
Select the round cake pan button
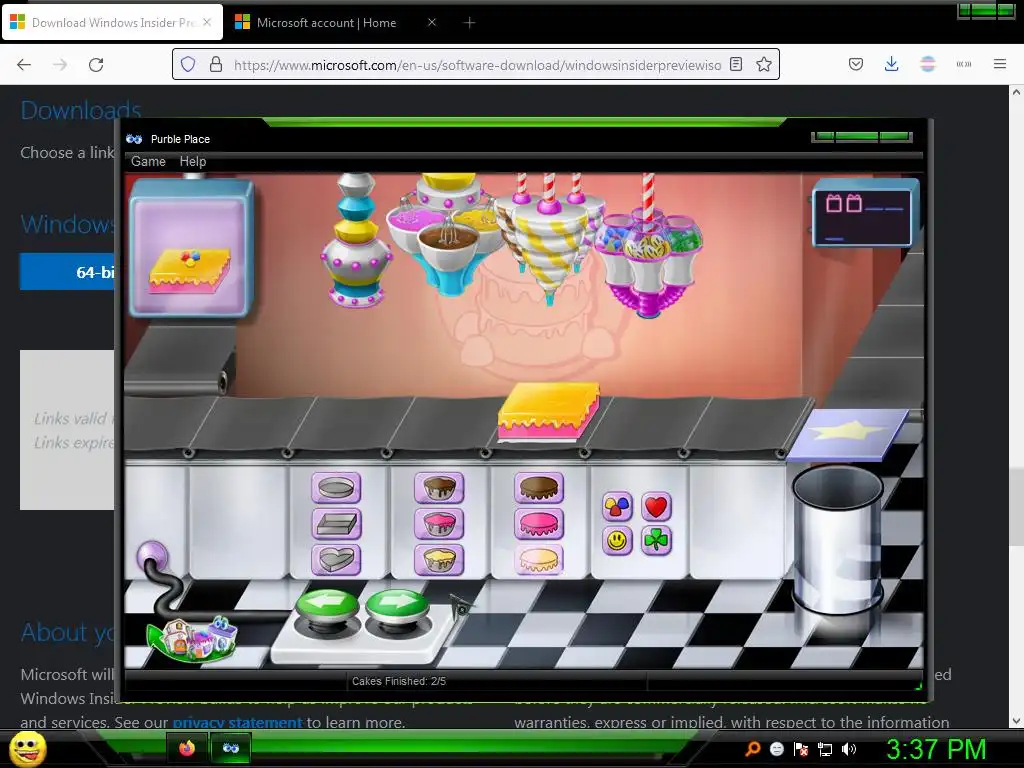click(336, 488)
